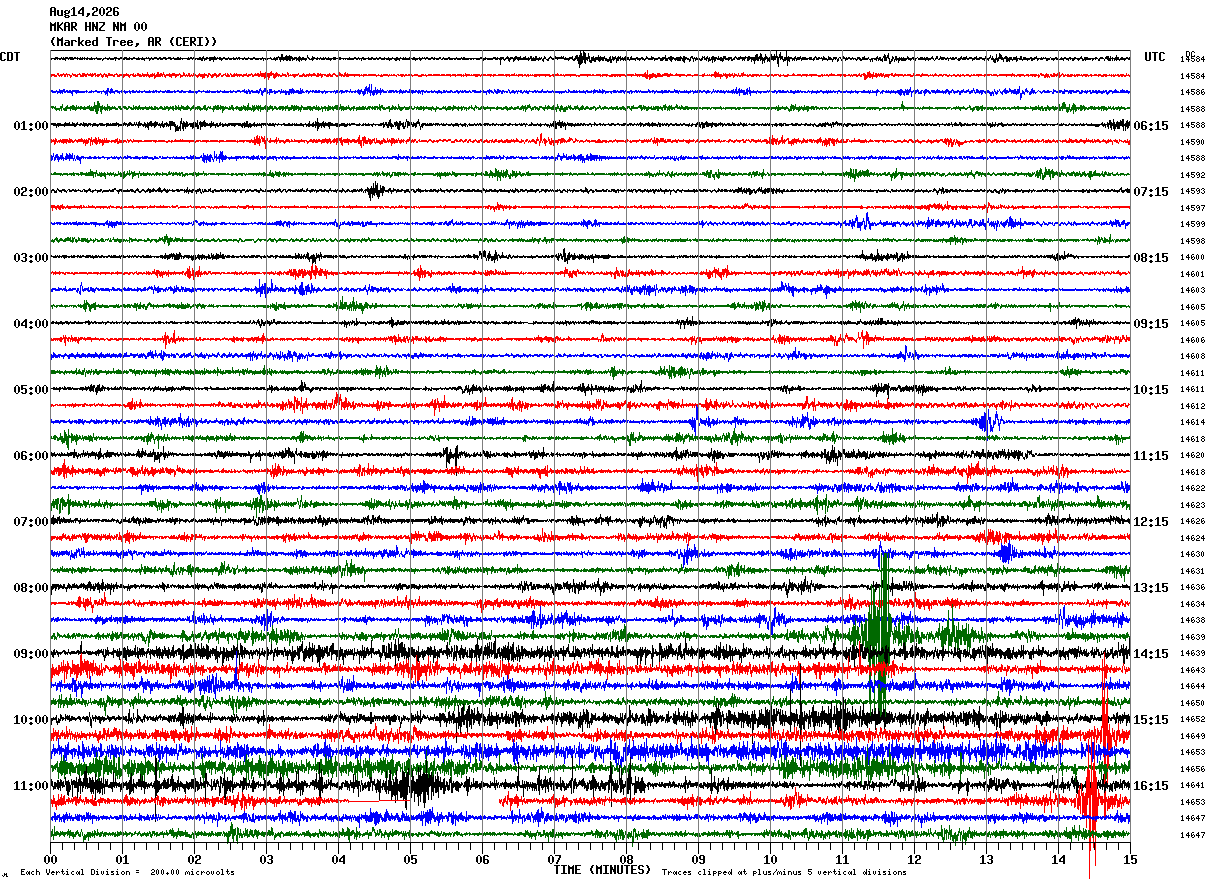Click minute tick label 09 on time axis

pyautogui.click(x=698, y=860)
